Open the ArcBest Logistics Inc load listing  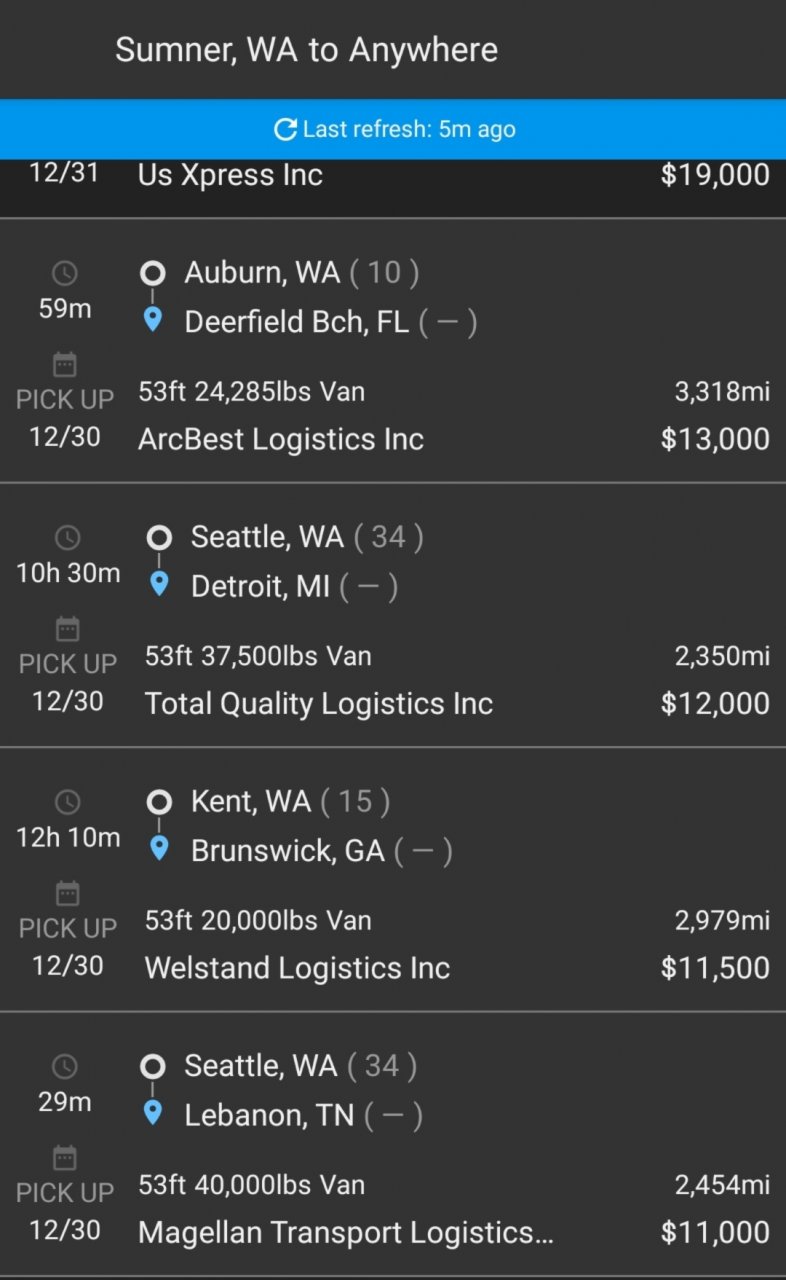click(x=393, y=351)
